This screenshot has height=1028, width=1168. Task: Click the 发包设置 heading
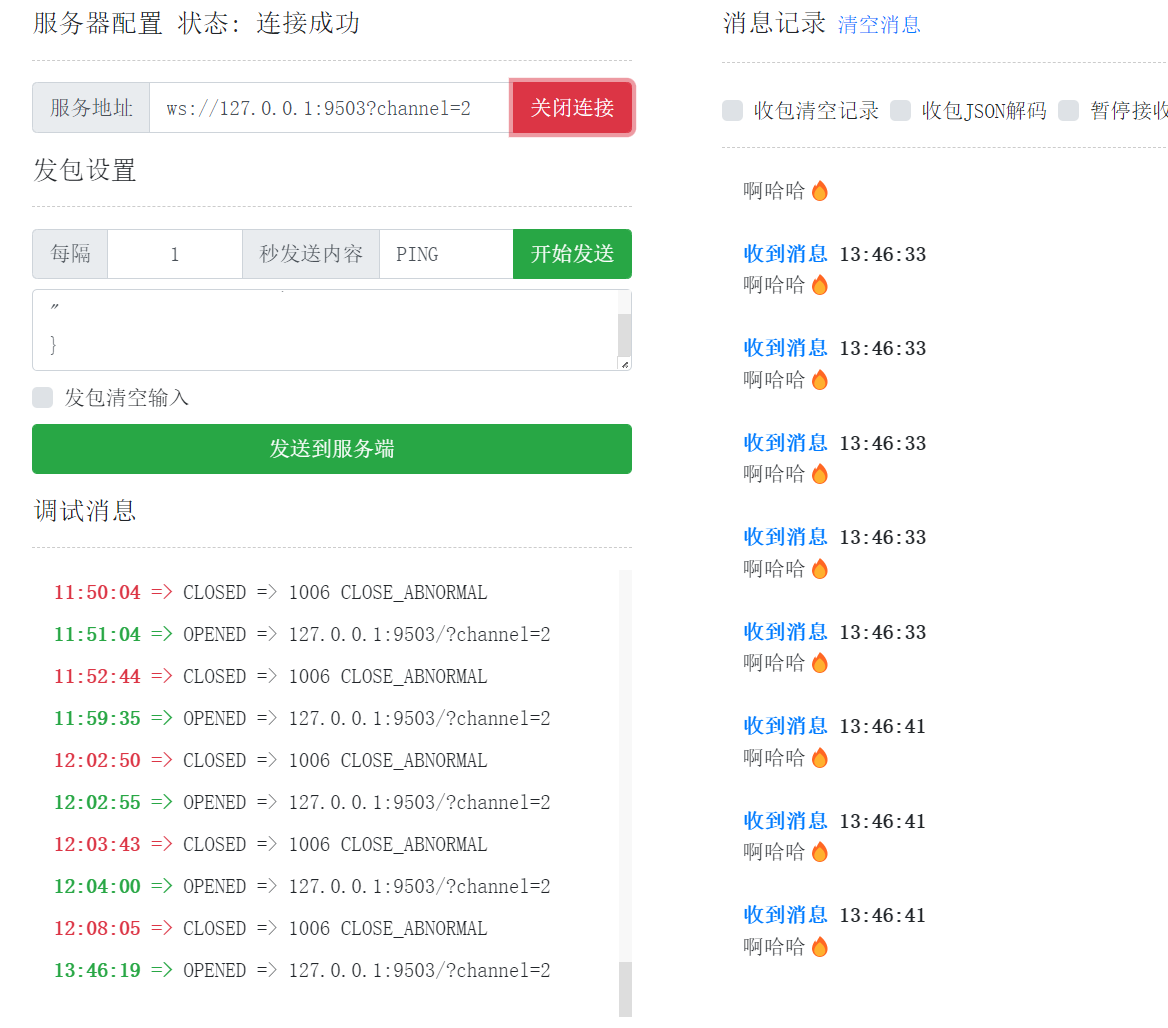[x=84, y=171]
